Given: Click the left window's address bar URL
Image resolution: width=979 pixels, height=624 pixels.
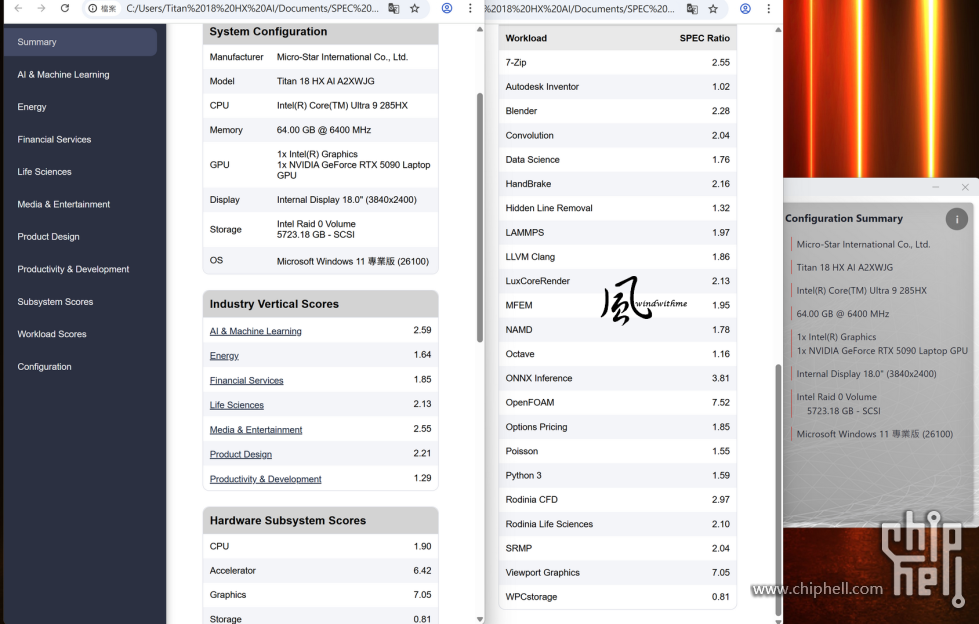Looking at the screenshot, I should 252,9.
